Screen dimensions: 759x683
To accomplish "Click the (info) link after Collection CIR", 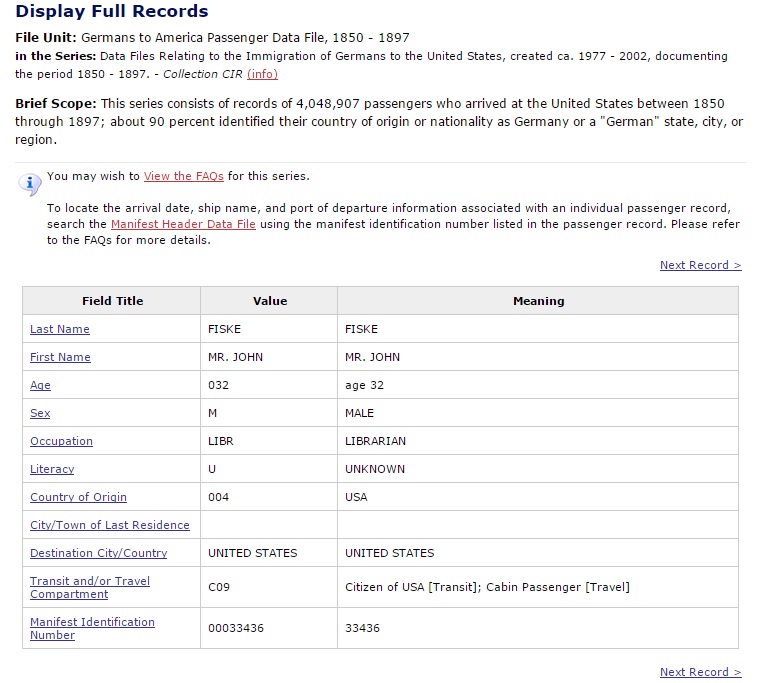I will [262, 74].
